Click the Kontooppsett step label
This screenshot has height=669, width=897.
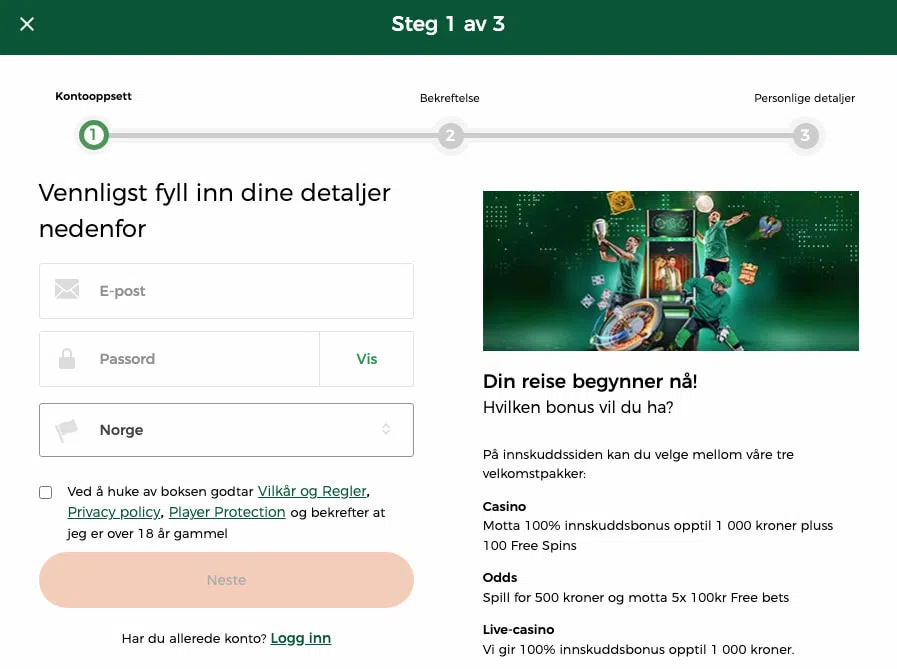(93, 97)
